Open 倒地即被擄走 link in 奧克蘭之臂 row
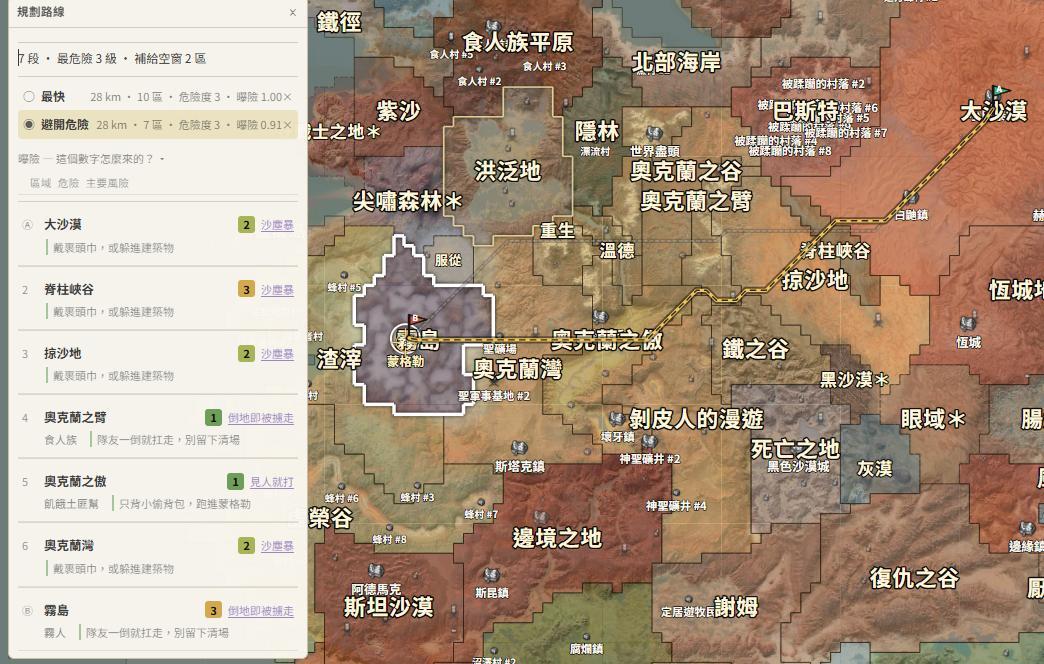The image size is (1044, 664). coord(260,418)
